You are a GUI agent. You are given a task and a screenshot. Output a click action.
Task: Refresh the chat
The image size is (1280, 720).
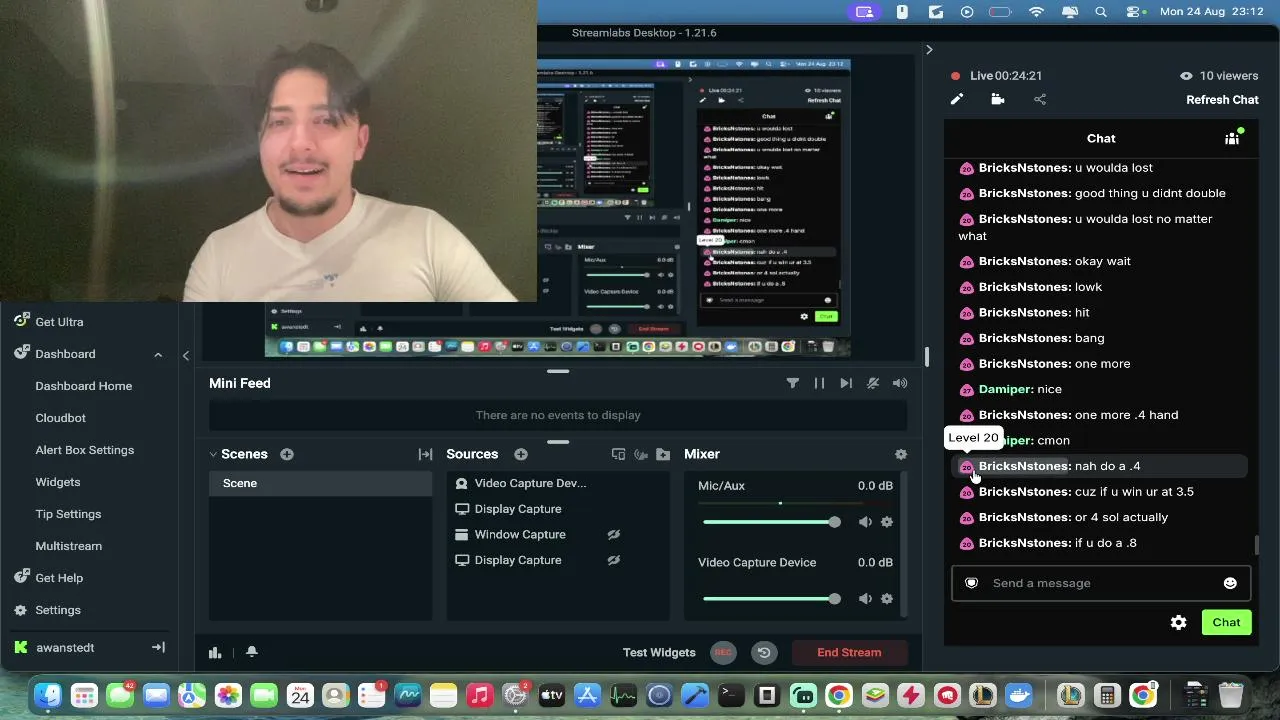point(1222,99)
